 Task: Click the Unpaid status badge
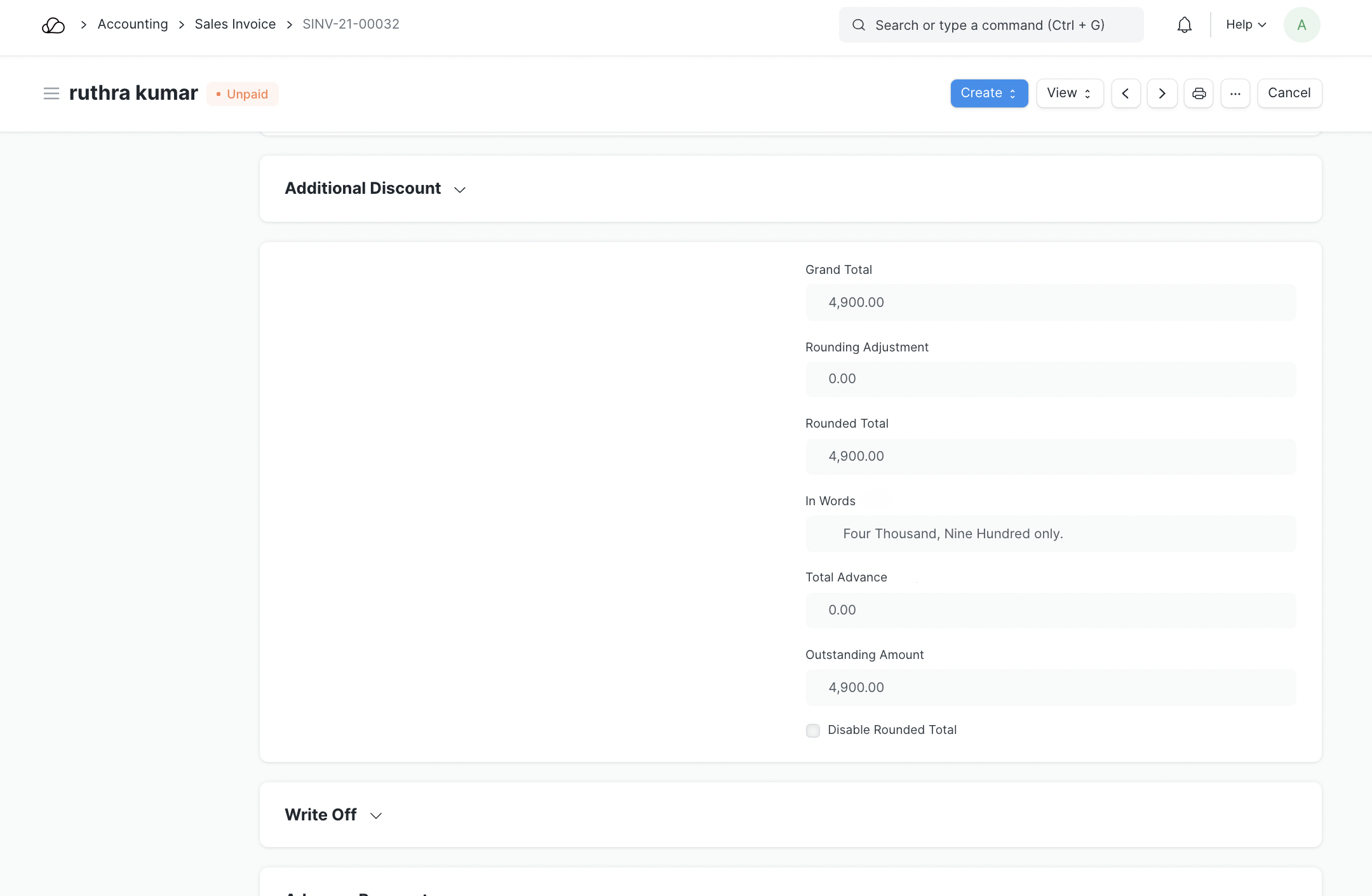tap(243, 94)
